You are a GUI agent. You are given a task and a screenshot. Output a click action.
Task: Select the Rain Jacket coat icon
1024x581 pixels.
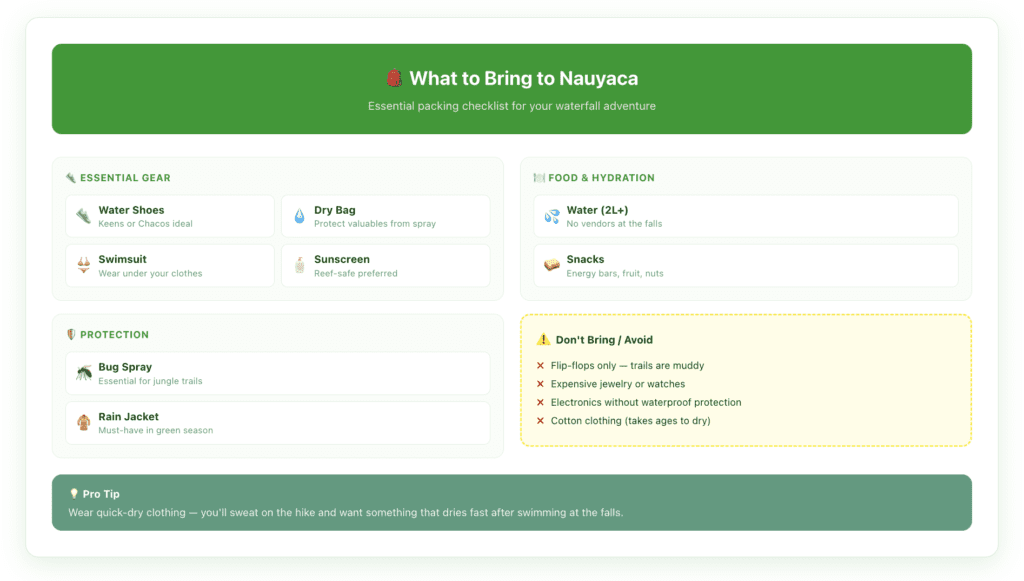coord(84,423)
